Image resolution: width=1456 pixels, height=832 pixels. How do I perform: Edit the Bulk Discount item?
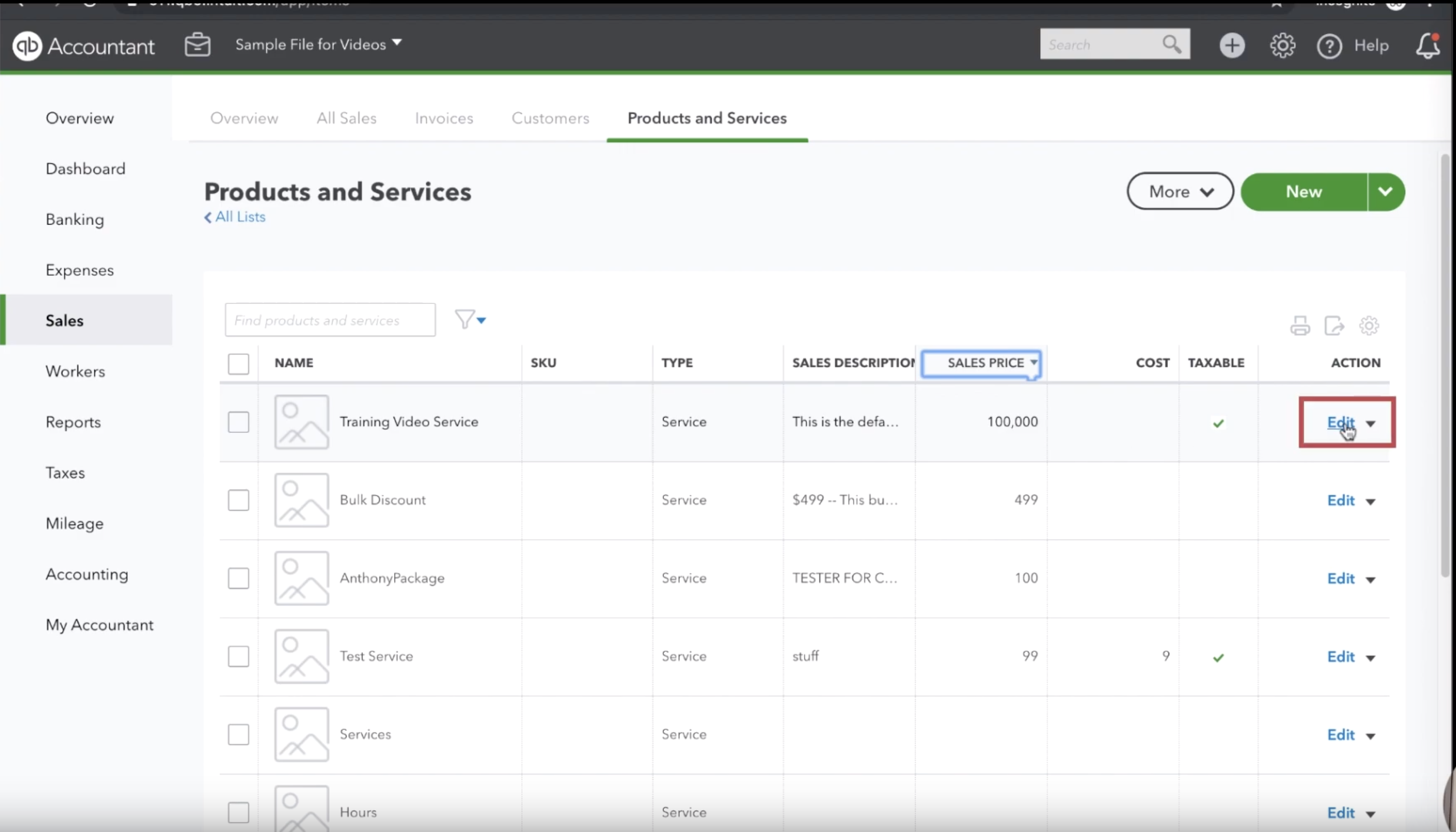pos(1340,501)
